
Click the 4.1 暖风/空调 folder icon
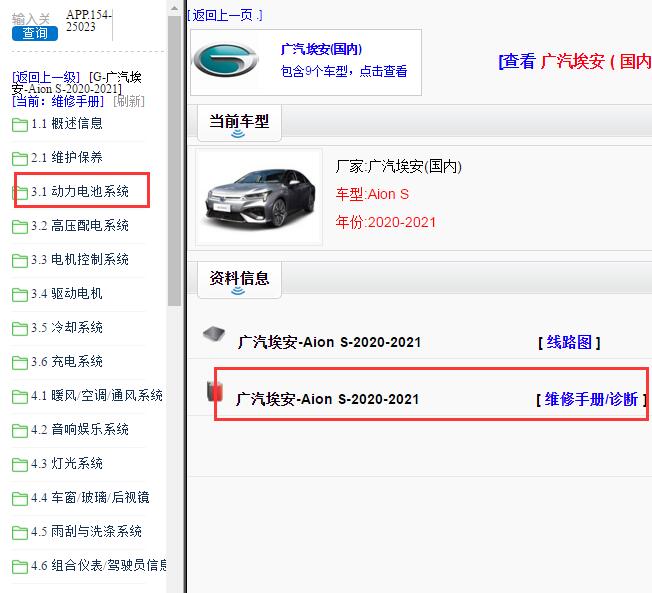point(20,397)
